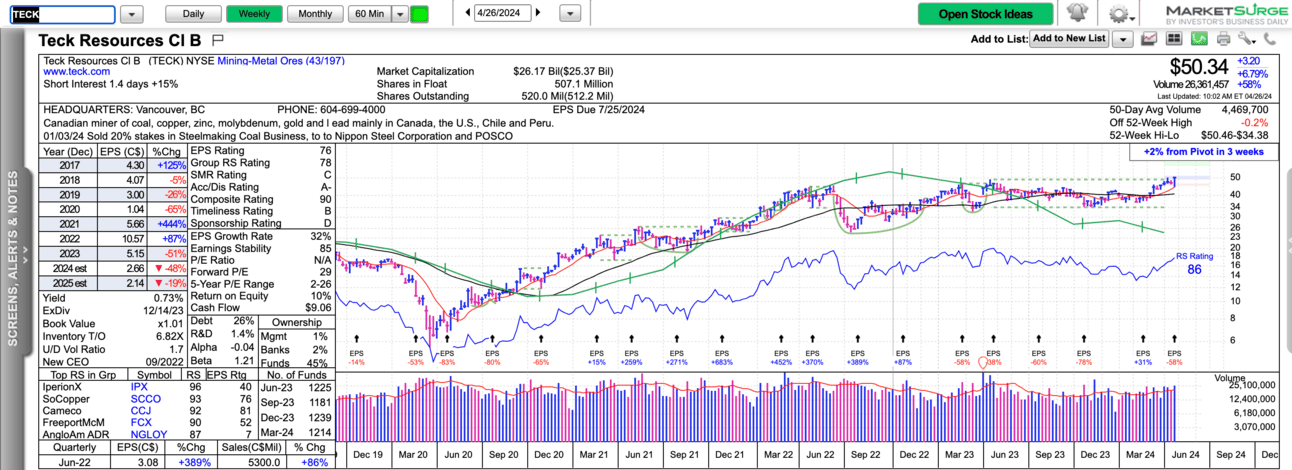Click the Top RS in Grp header
This screenshot has width=1292, height=470.
pos(81,373)
